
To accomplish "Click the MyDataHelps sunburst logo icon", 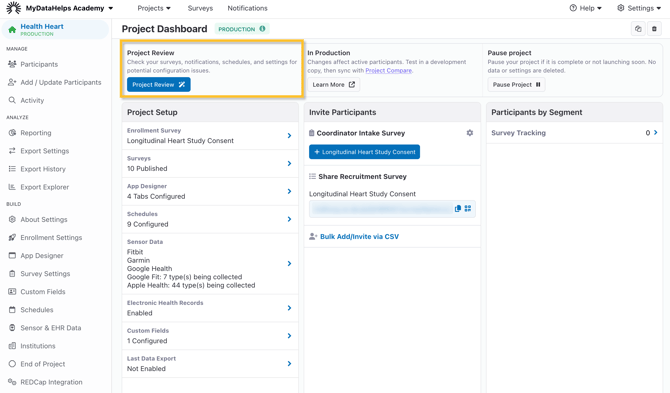I will [13, 8].
